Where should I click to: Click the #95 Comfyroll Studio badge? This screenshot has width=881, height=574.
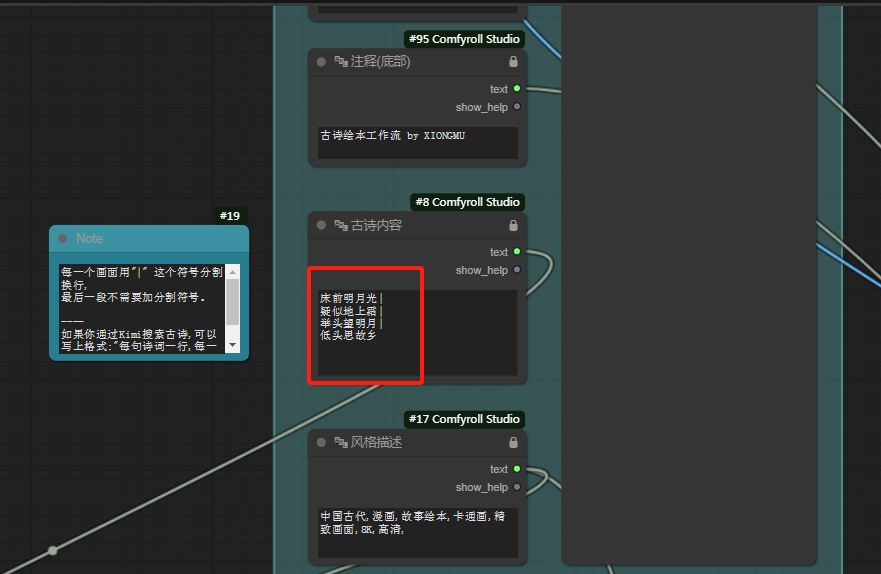(x=464, y=39)
